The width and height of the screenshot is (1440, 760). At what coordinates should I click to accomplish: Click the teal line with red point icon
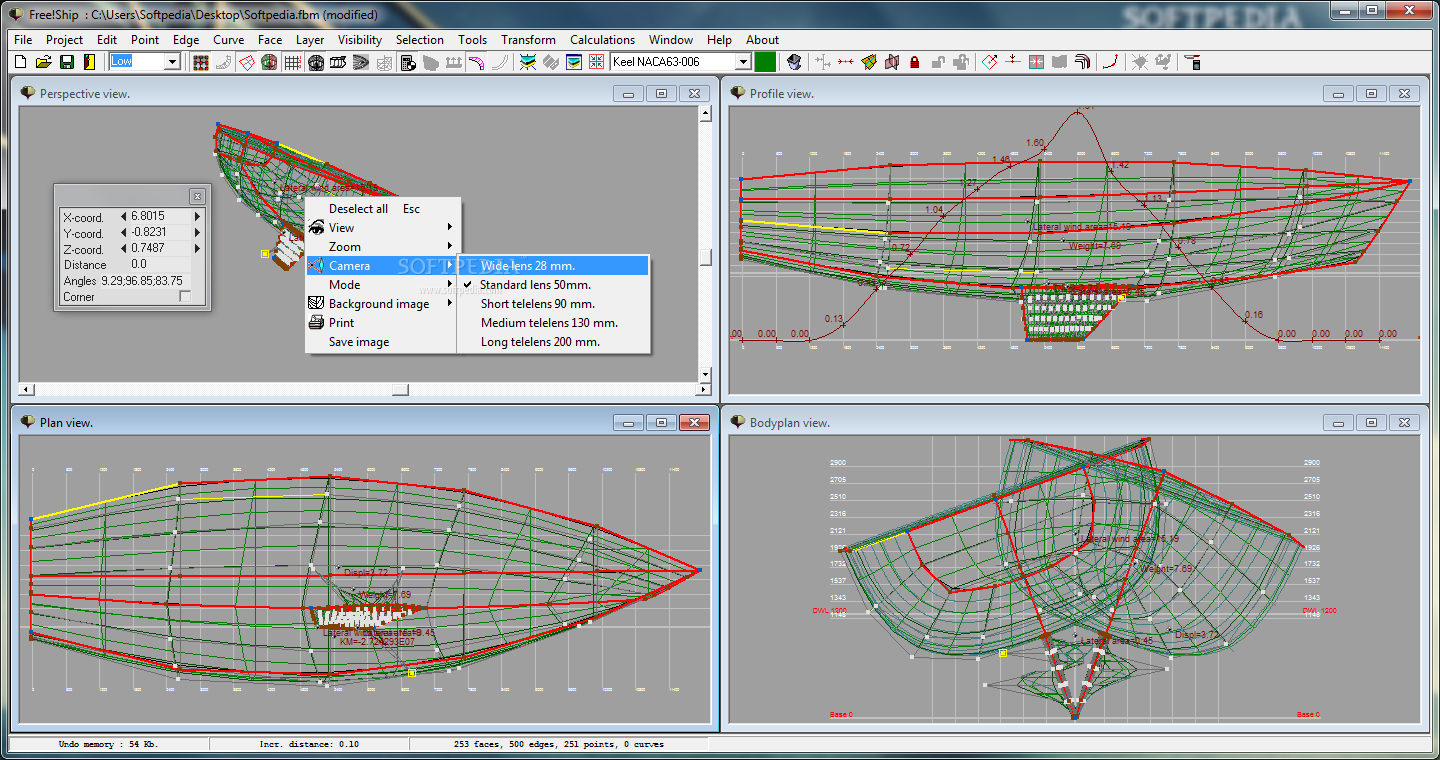[1012, 62]
